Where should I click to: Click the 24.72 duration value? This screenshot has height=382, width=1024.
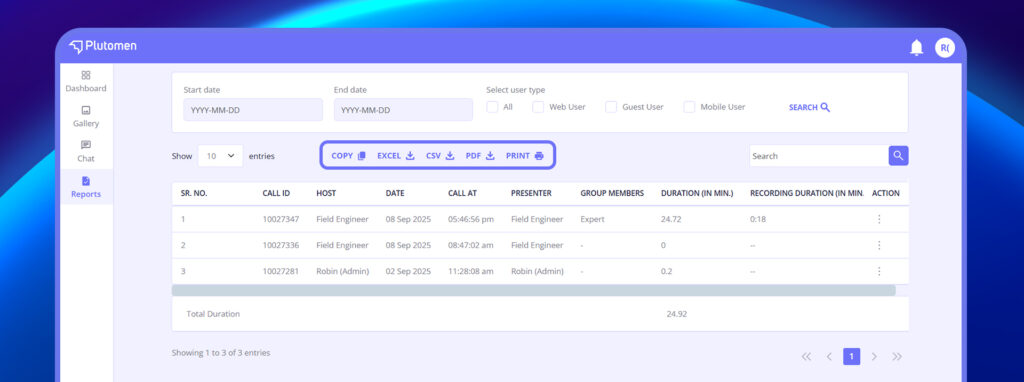(x=671, y=219)
